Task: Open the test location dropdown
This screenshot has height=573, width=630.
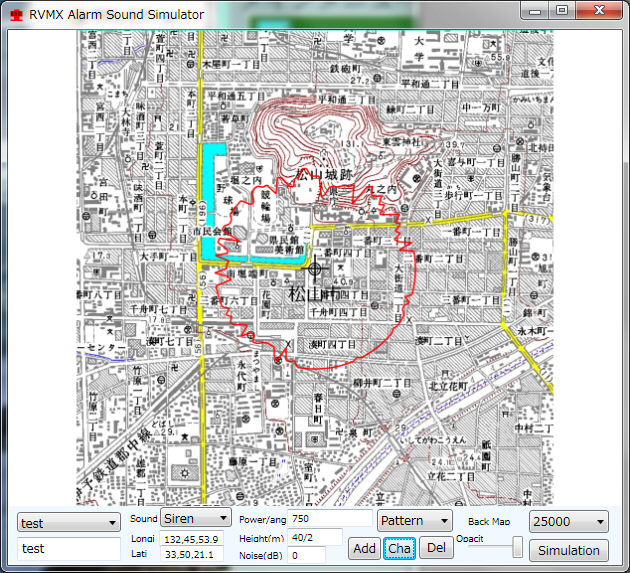Action: [x=68, y=522]
